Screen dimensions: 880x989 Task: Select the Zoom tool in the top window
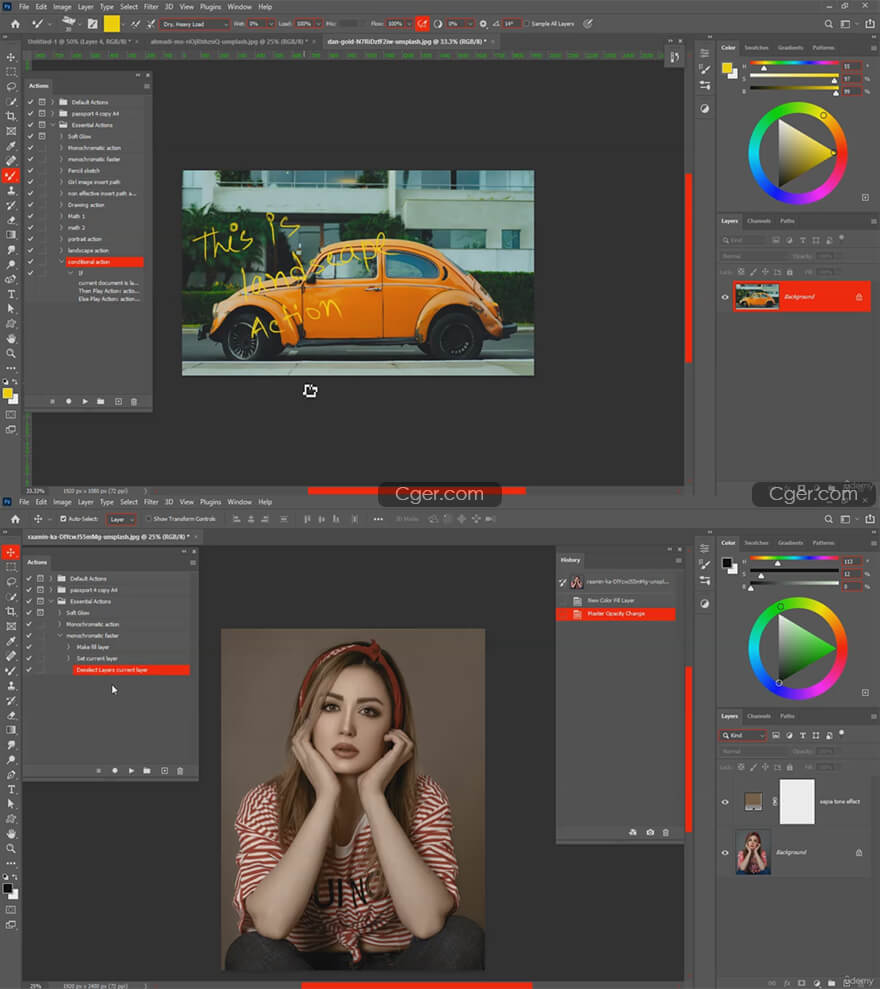click(11, 353)
